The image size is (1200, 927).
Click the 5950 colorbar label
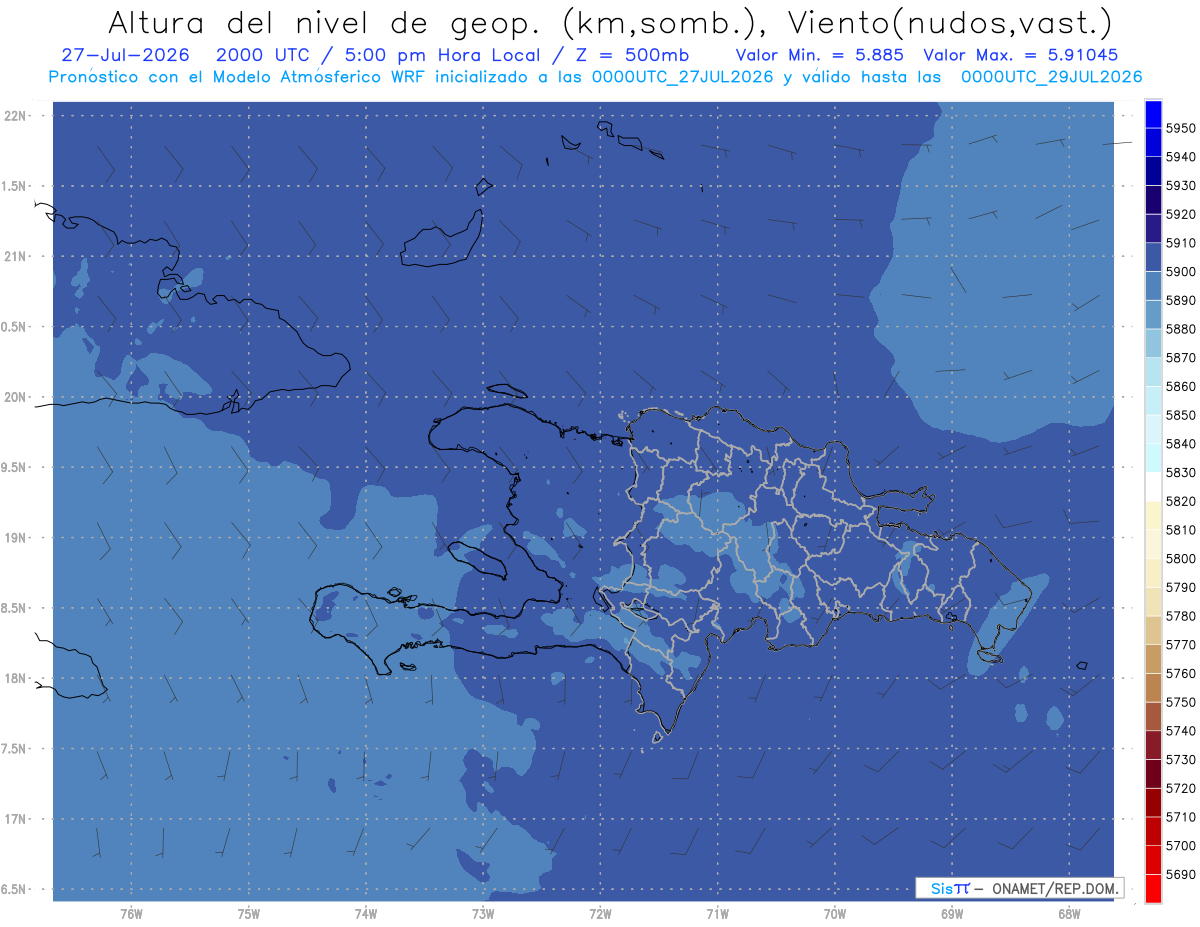click(1180, 128)
